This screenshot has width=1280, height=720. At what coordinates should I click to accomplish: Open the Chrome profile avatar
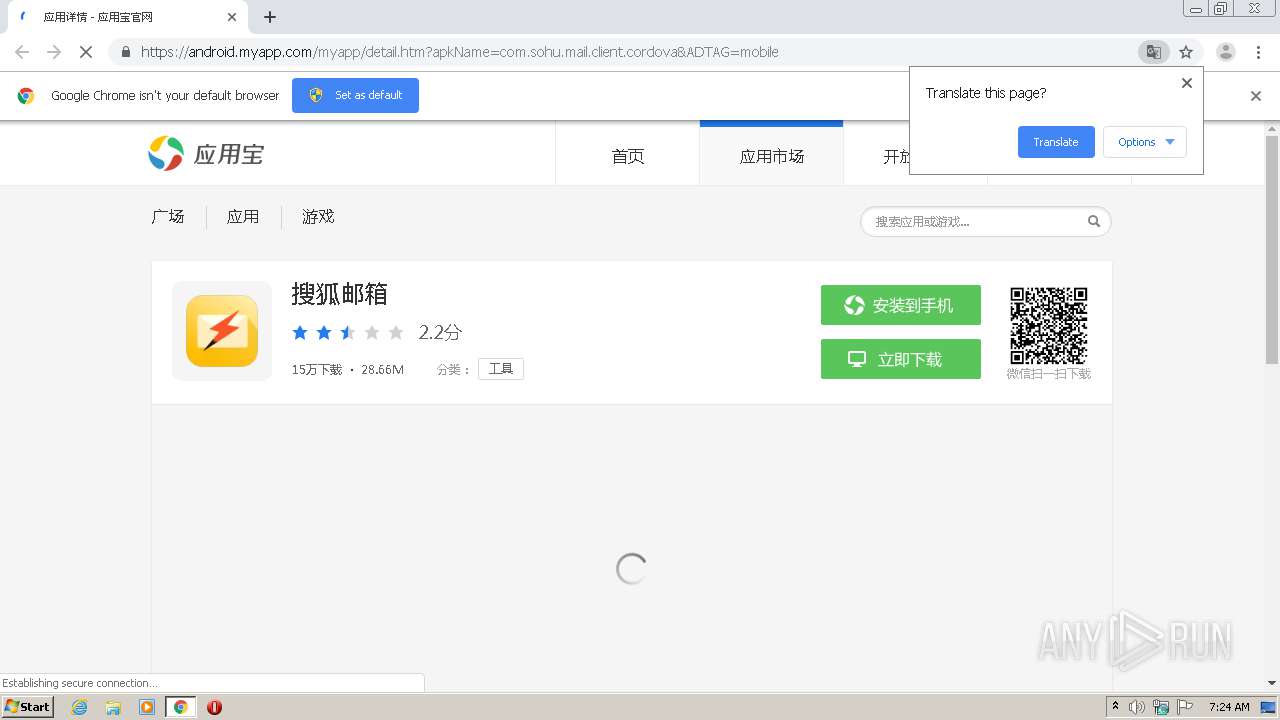click(x=1225, y=52)
